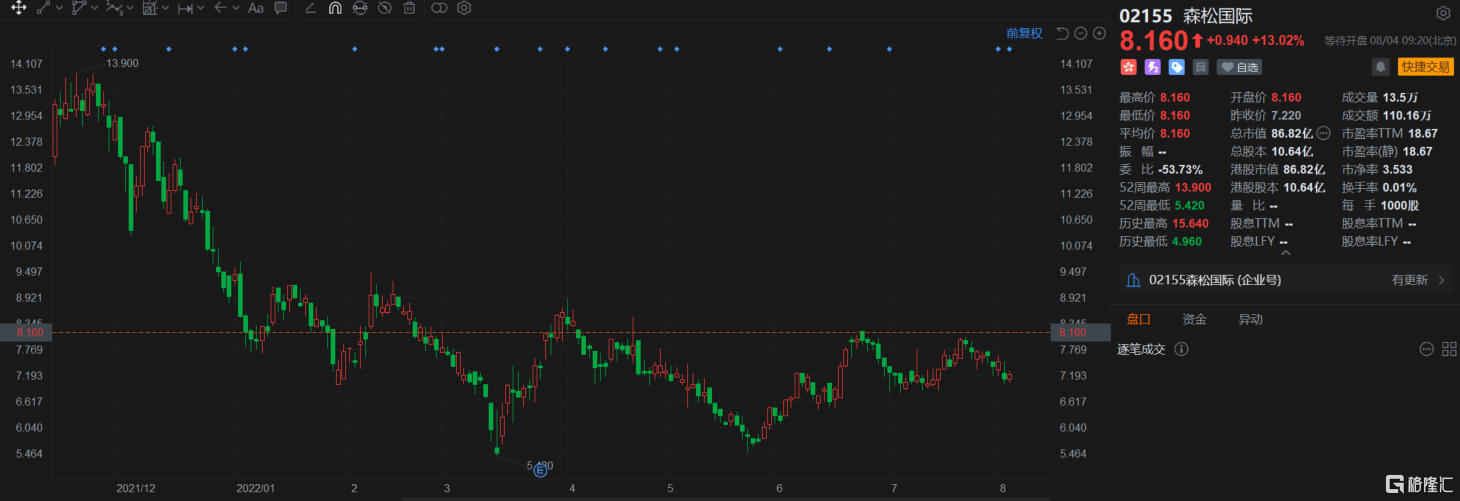The image size is (1460, 501).
Task: Select the range measurement tool
Action: 185,8
